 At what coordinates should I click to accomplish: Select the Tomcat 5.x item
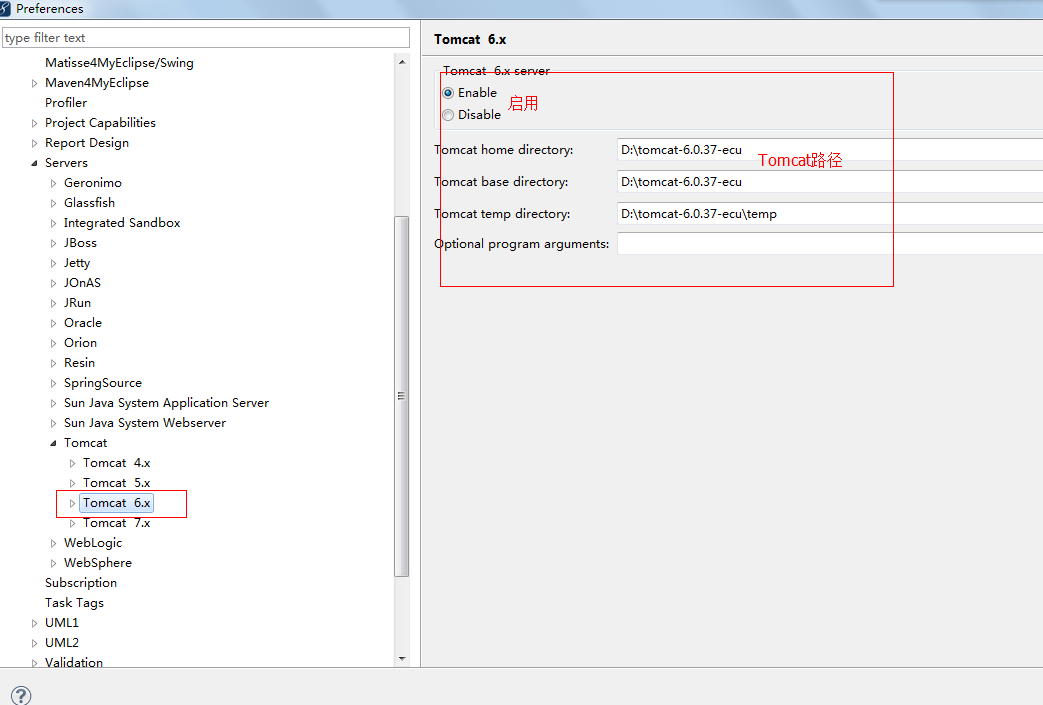coord(116,483)
